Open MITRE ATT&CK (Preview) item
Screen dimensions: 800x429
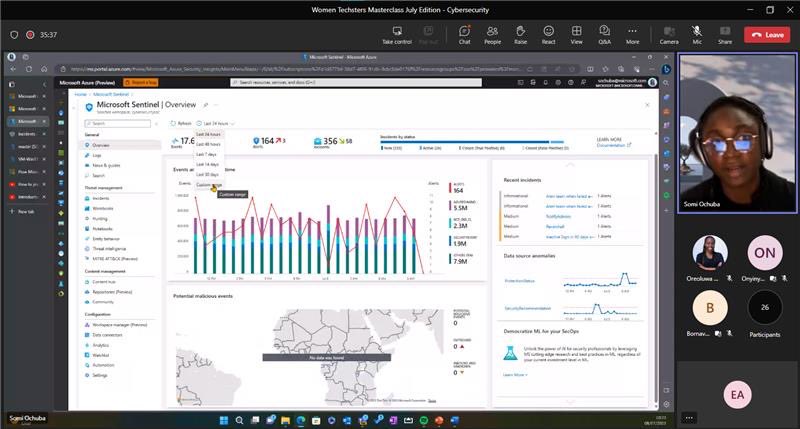(115, 259)
